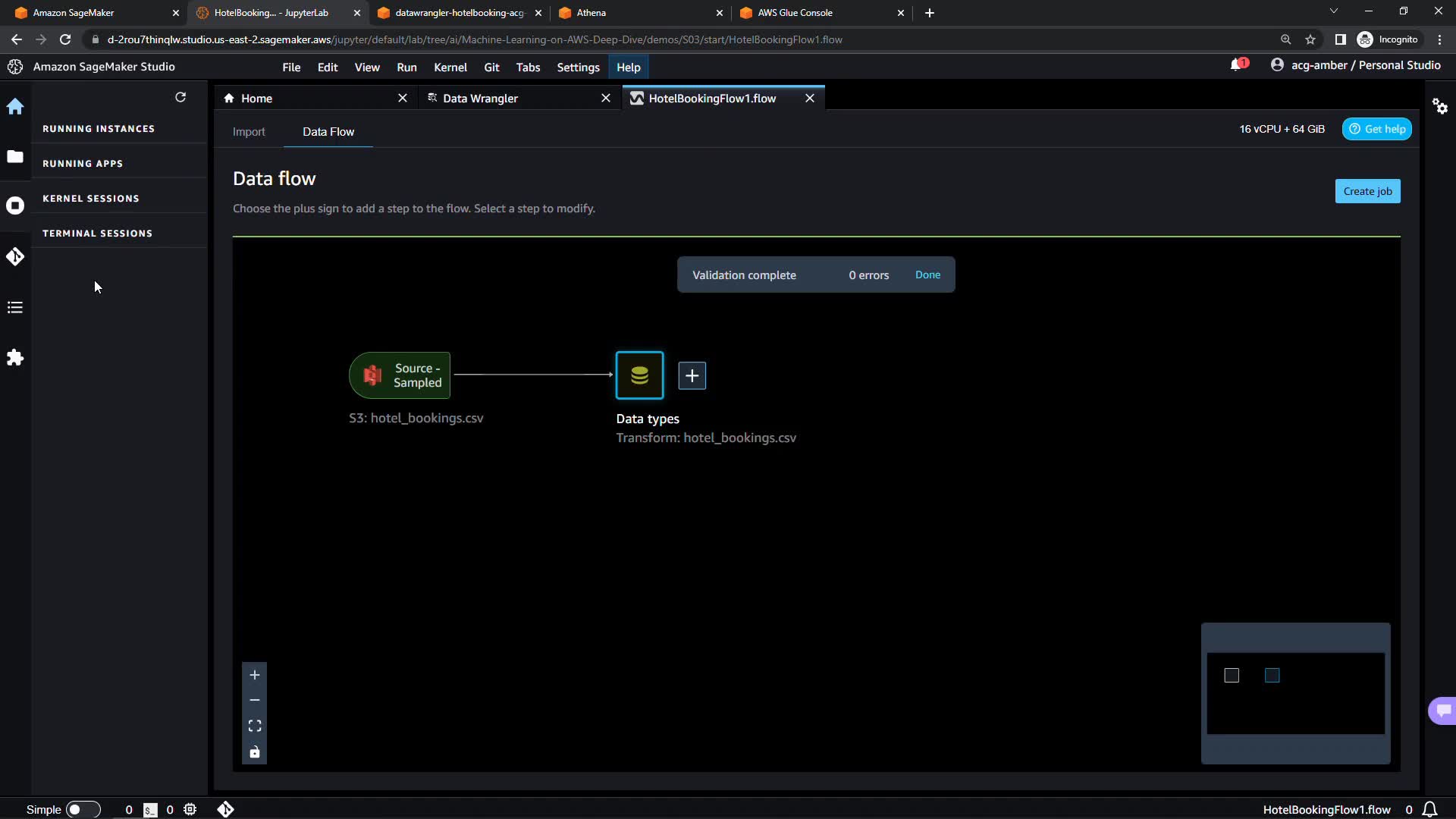Open the property inspector gear icon
The width and height of the screenshot is (1456, 819).
tap(1440, 106)
